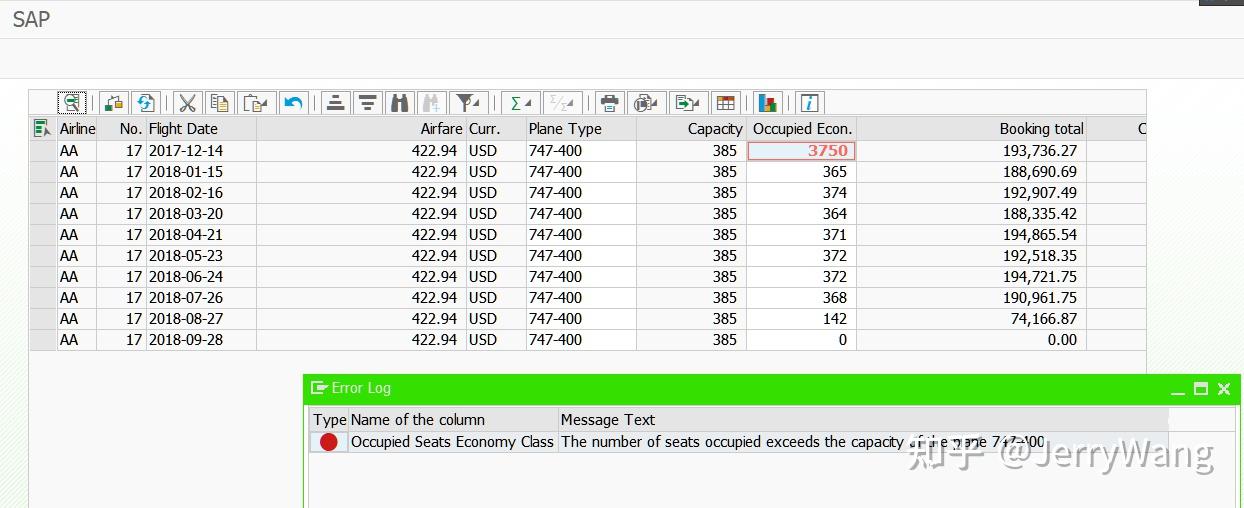This screenshot has width=1244, height=508.
Task: Open the Views button next to Print
Action: point(648,102)
